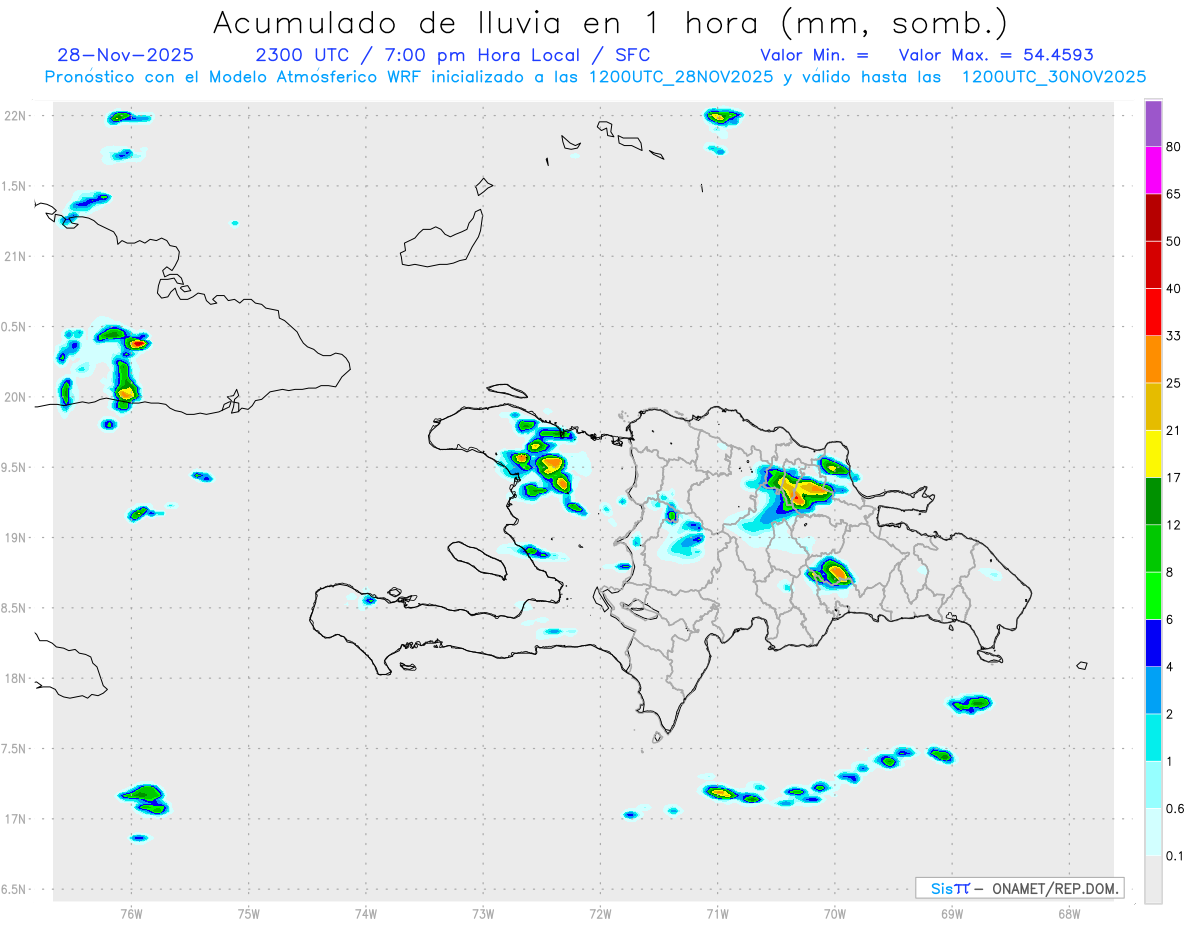This screenshot has height=927, width=1200.
Task: Click the '19N' latitude axis label
Action: [17, 537]
